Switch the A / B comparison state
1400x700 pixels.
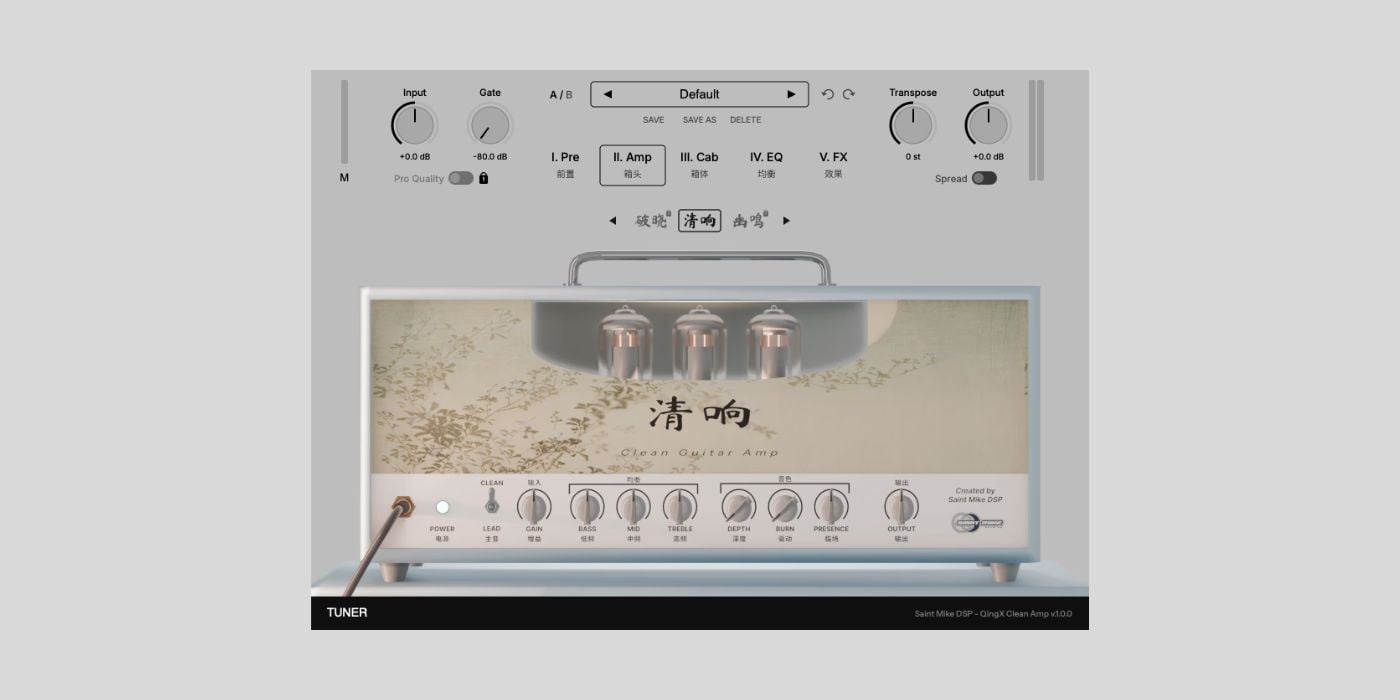561,95
